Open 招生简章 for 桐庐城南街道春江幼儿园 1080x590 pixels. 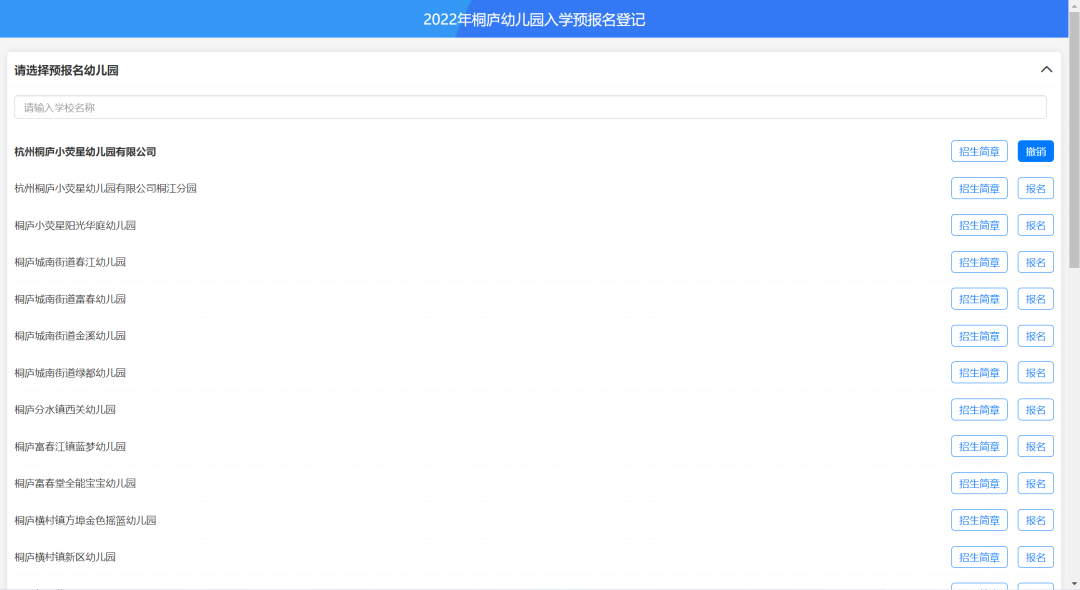(979, 262)
